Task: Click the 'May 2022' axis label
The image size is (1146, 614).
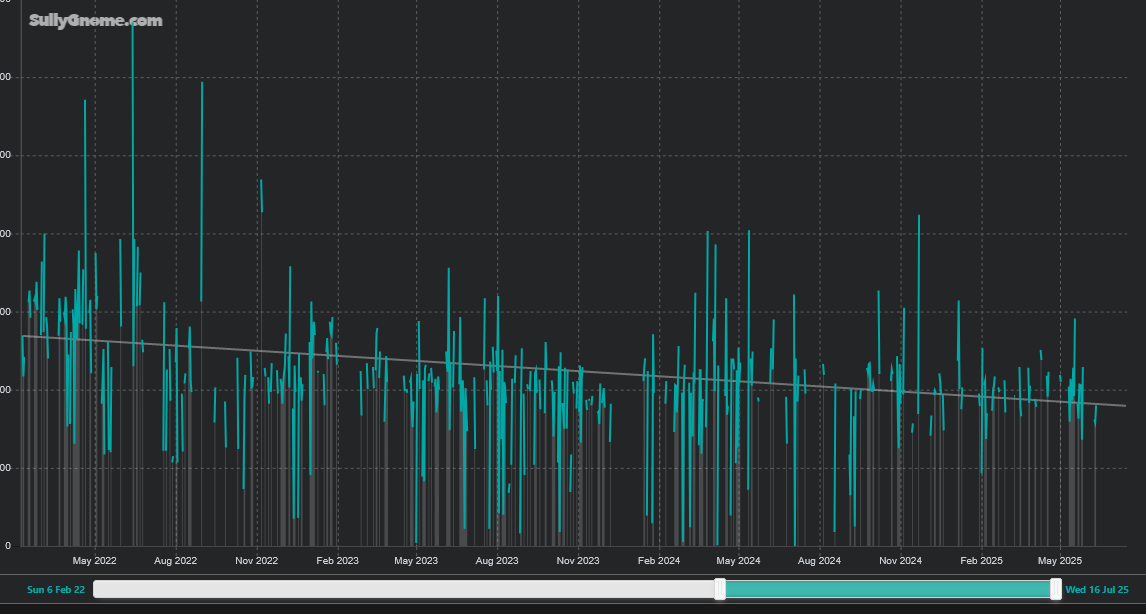Action: 94,561
